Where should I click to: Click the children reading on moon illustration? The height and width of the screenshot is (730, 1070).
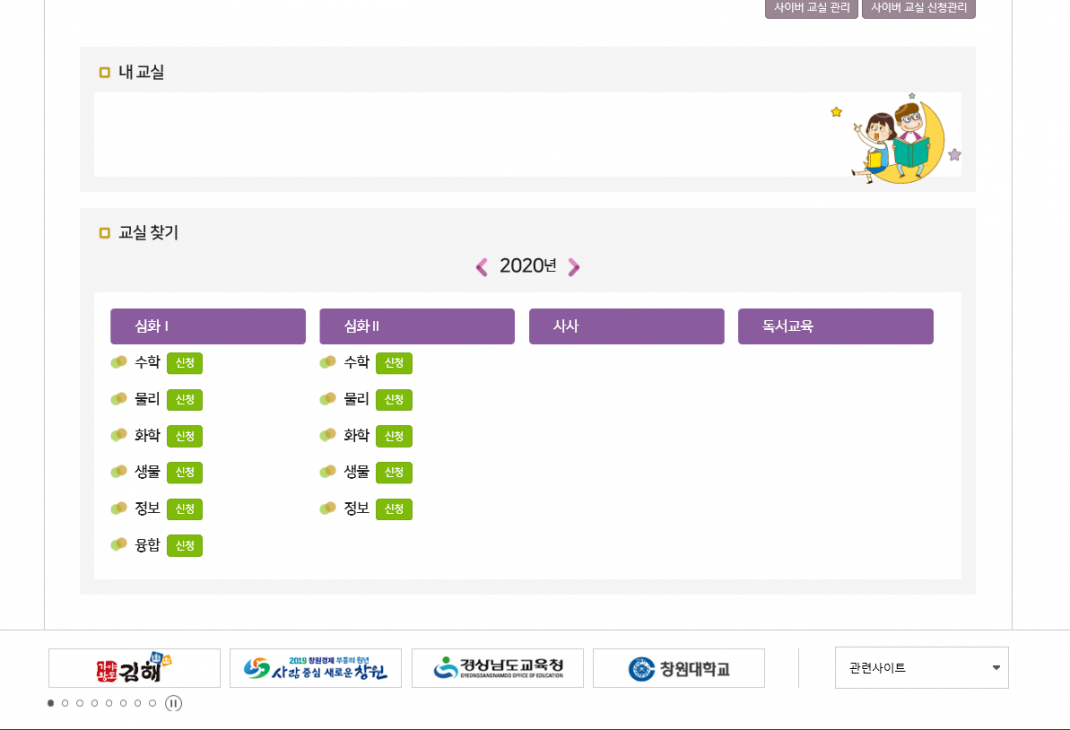896,139
